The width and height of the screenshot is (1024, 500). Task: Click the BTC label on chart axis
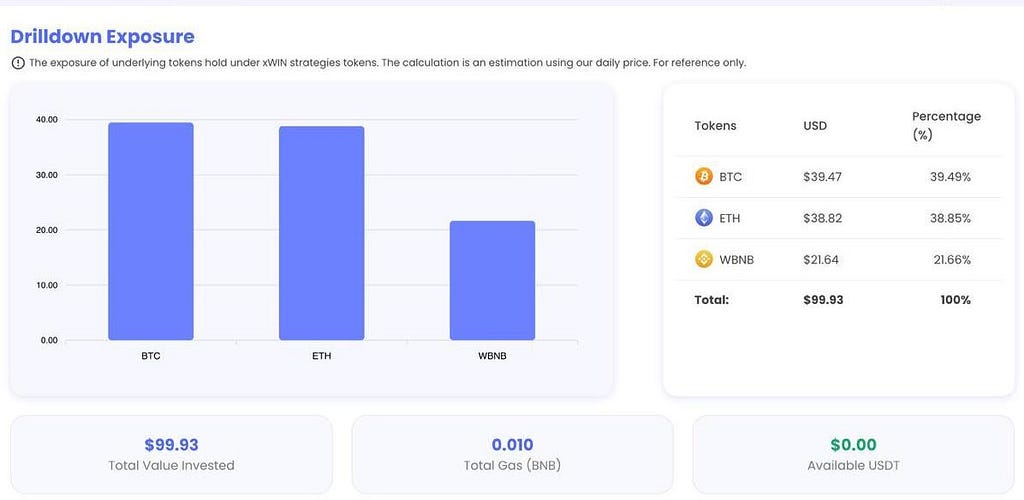click(151, 357)
